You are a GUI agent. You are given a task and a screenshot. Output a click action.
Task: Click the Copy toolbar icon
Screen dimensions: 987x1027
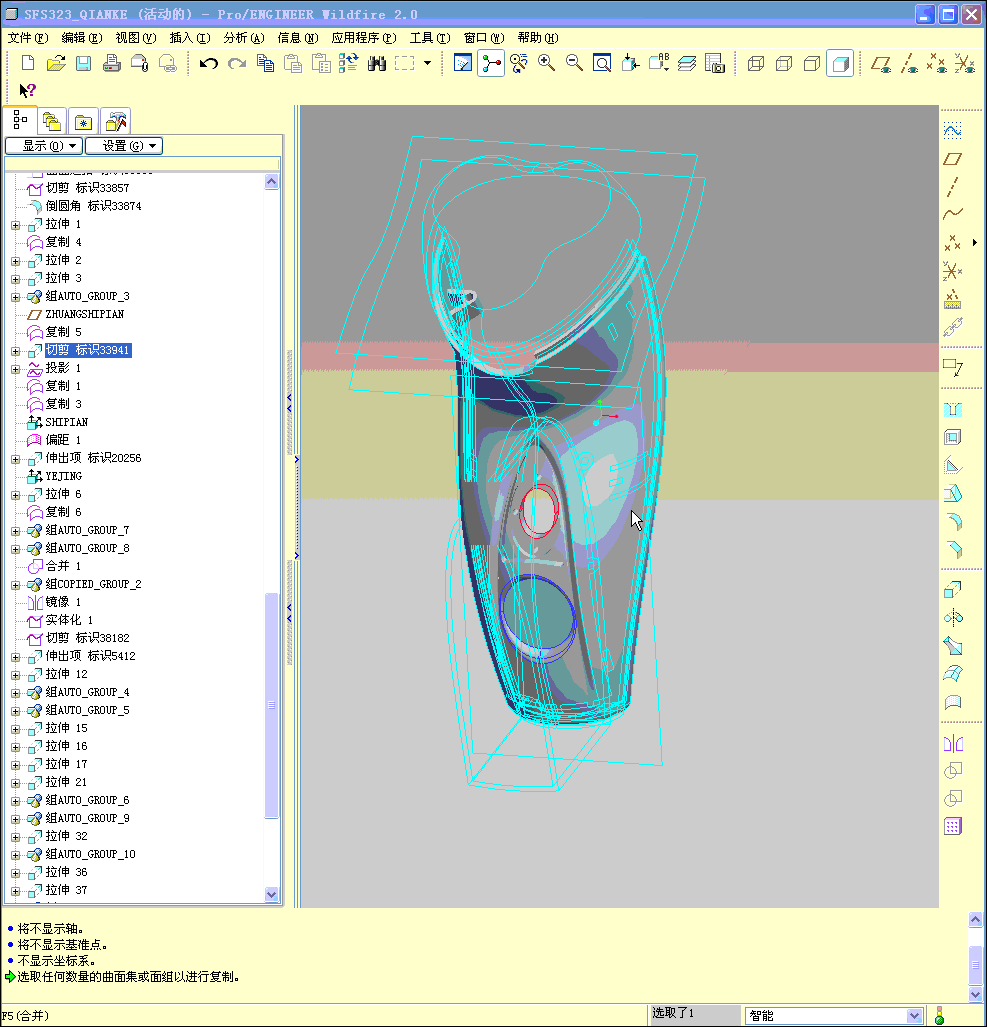click(x=265, y=64)
